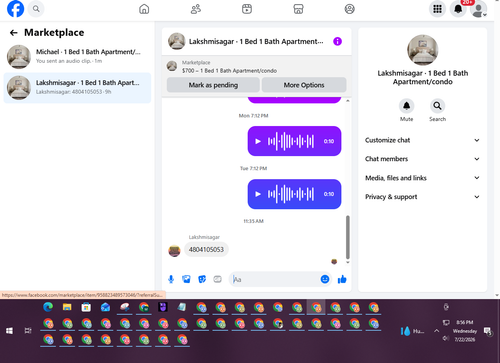Click the chat scrollbar thumb
Screen dimensions: 500x363
348,237
